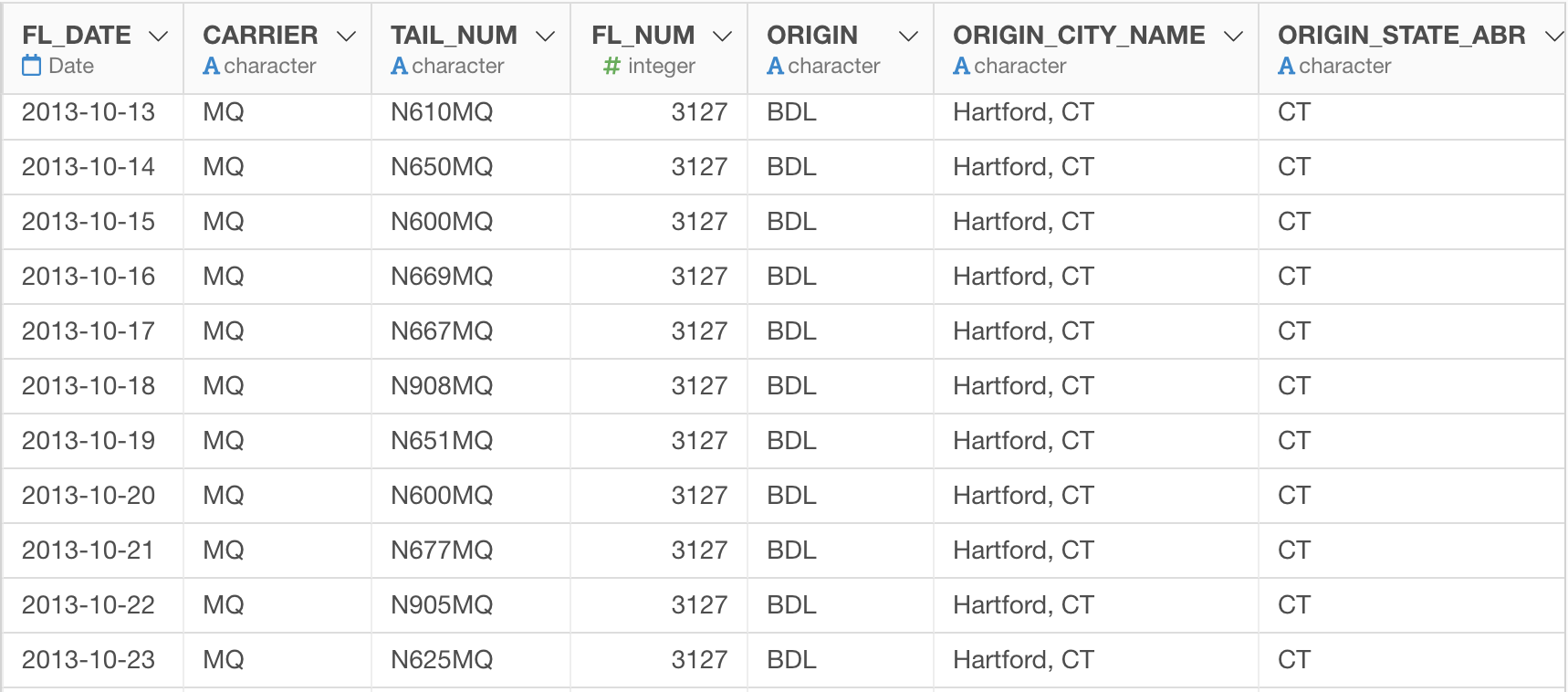Open the CARRIER column dropdown menu
This screenshot has width=1568, height=692.
click(x=346, y=37)
